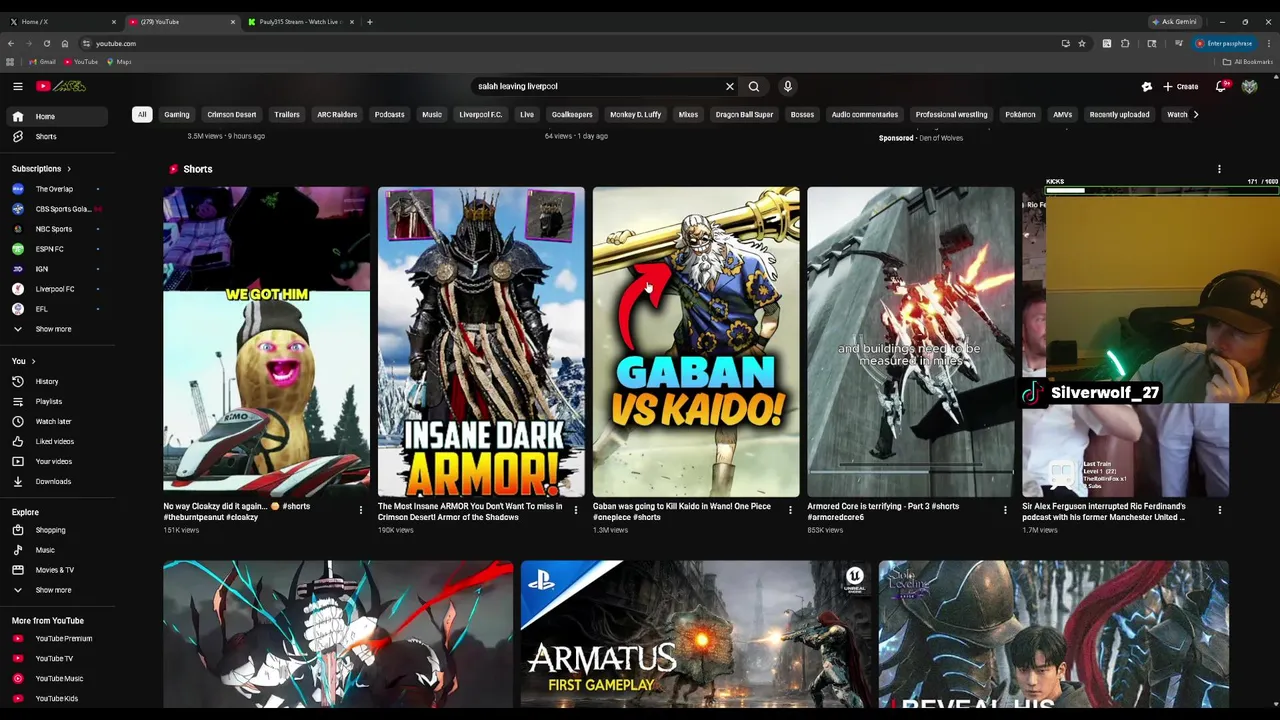Bookmark this page with star icon
This screenshot has width=1280, height=720.
[1081, 43]
